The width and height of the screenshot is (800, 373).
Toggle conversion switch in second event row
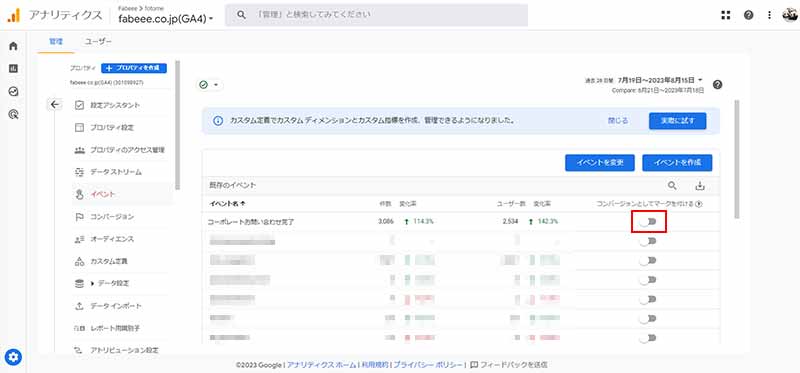coord(648,241)
